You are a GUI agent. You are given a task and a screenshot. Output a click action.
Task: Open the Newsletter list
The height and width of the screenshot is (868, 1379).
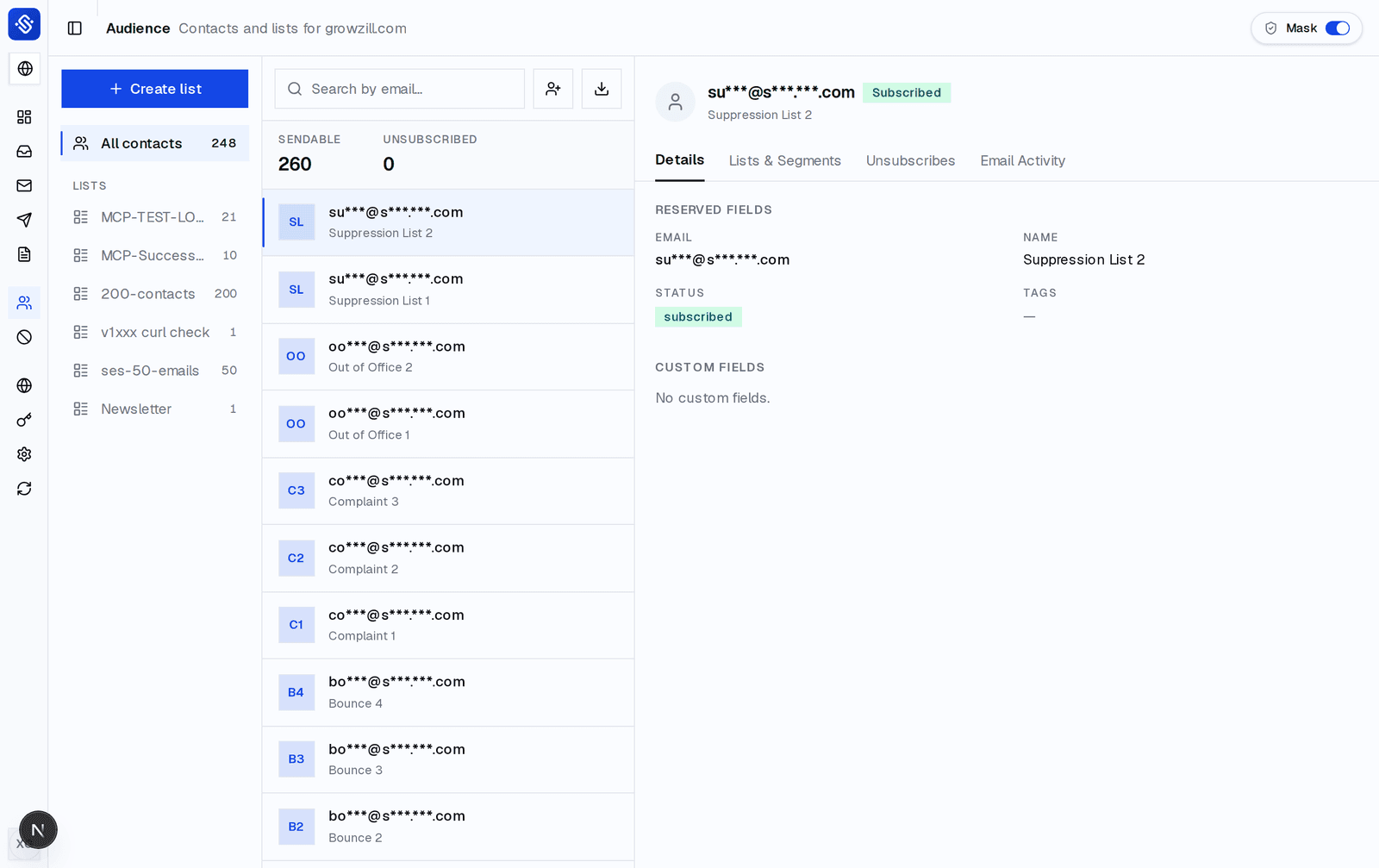click(155, 409)
